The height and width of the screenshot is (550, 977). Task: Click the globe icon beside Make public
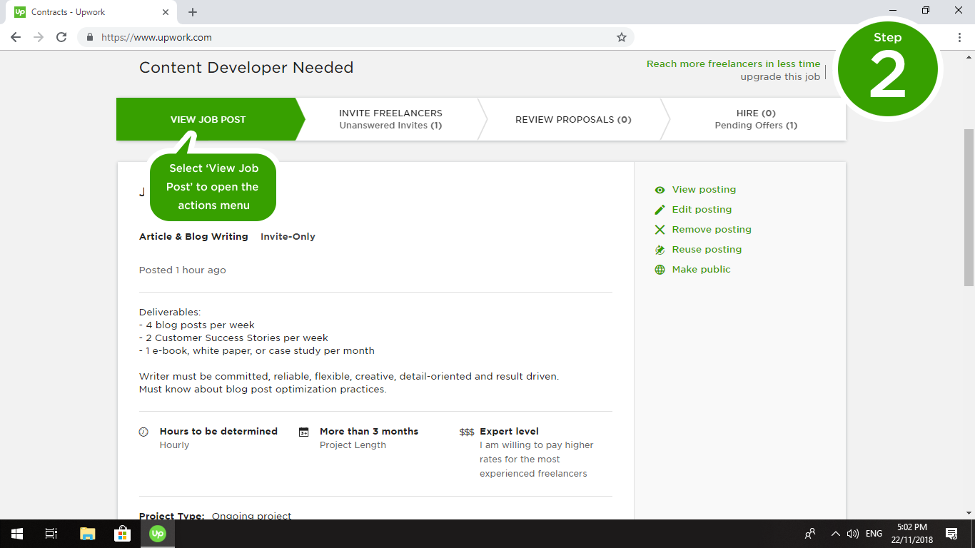[x=660, y=270]
